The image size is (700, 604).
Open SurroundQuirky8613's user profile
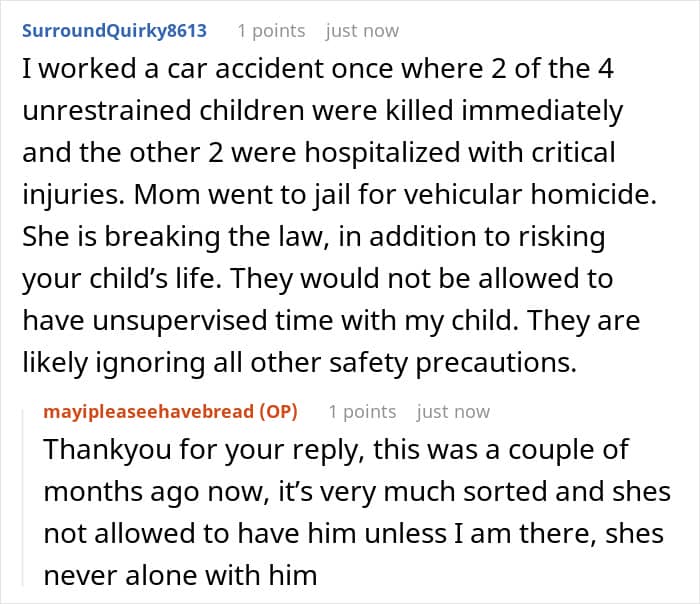114,30
